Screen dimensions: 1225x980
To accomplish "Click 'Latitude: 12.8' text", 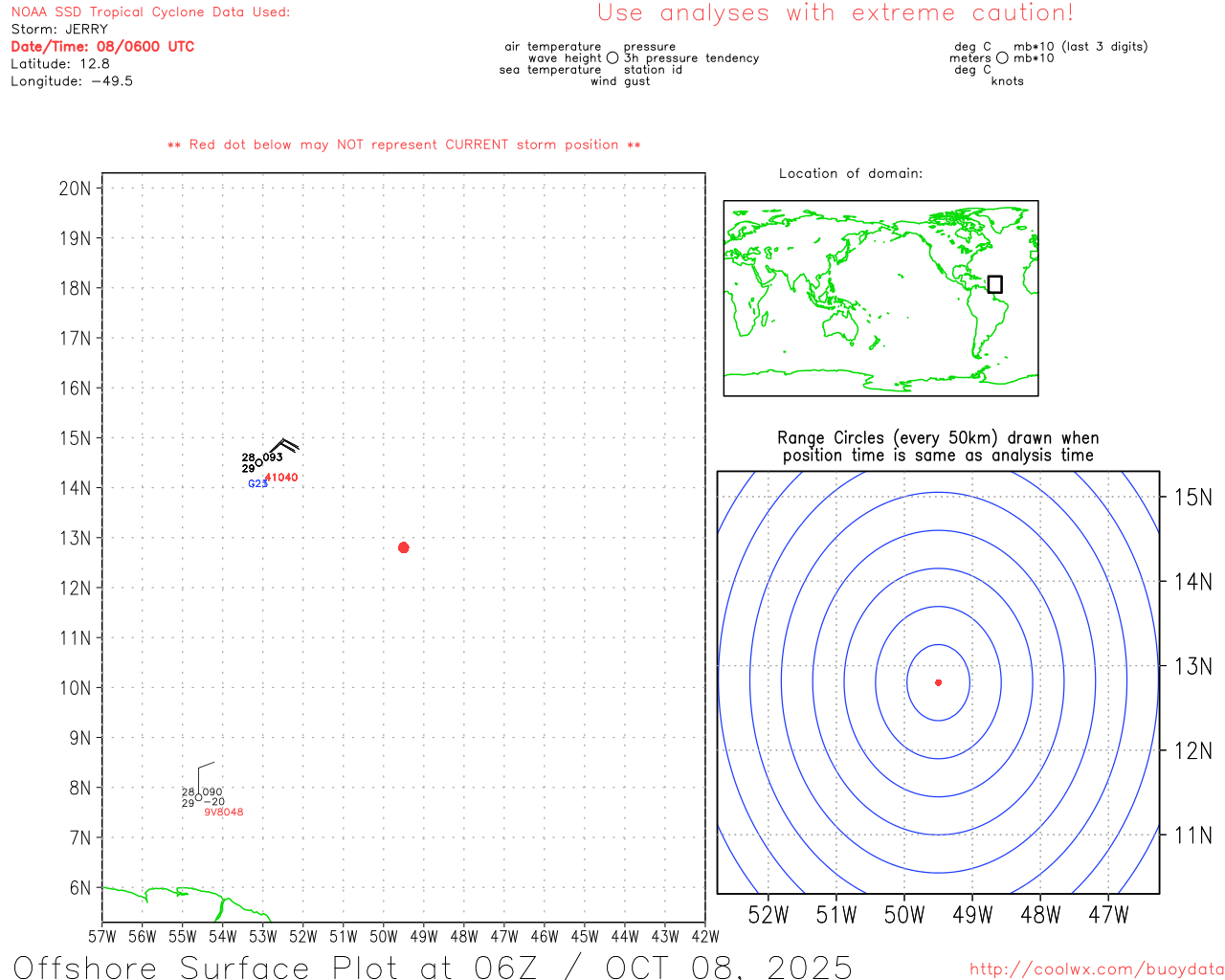I will (60, 63).
